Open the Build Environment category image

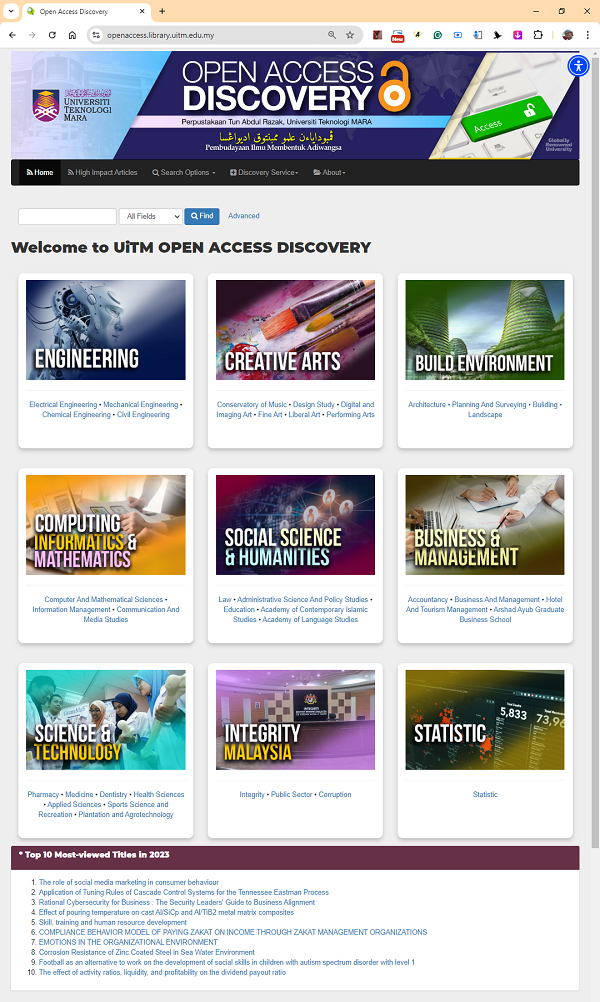pos(485,330)
